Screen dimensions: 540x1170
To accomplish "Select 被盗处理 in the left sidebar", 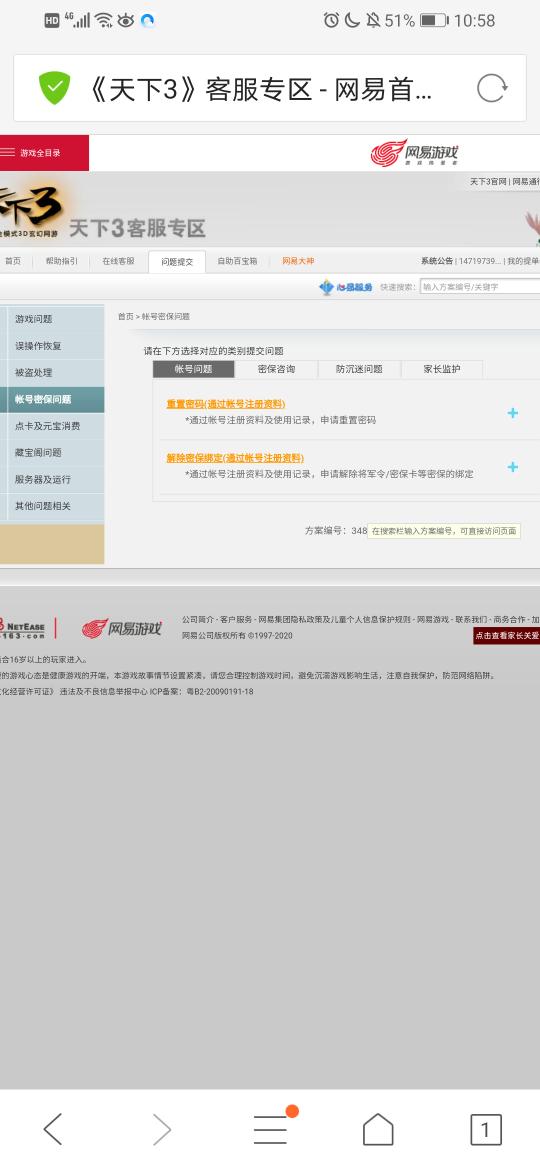I will click(x=52, y=372).
